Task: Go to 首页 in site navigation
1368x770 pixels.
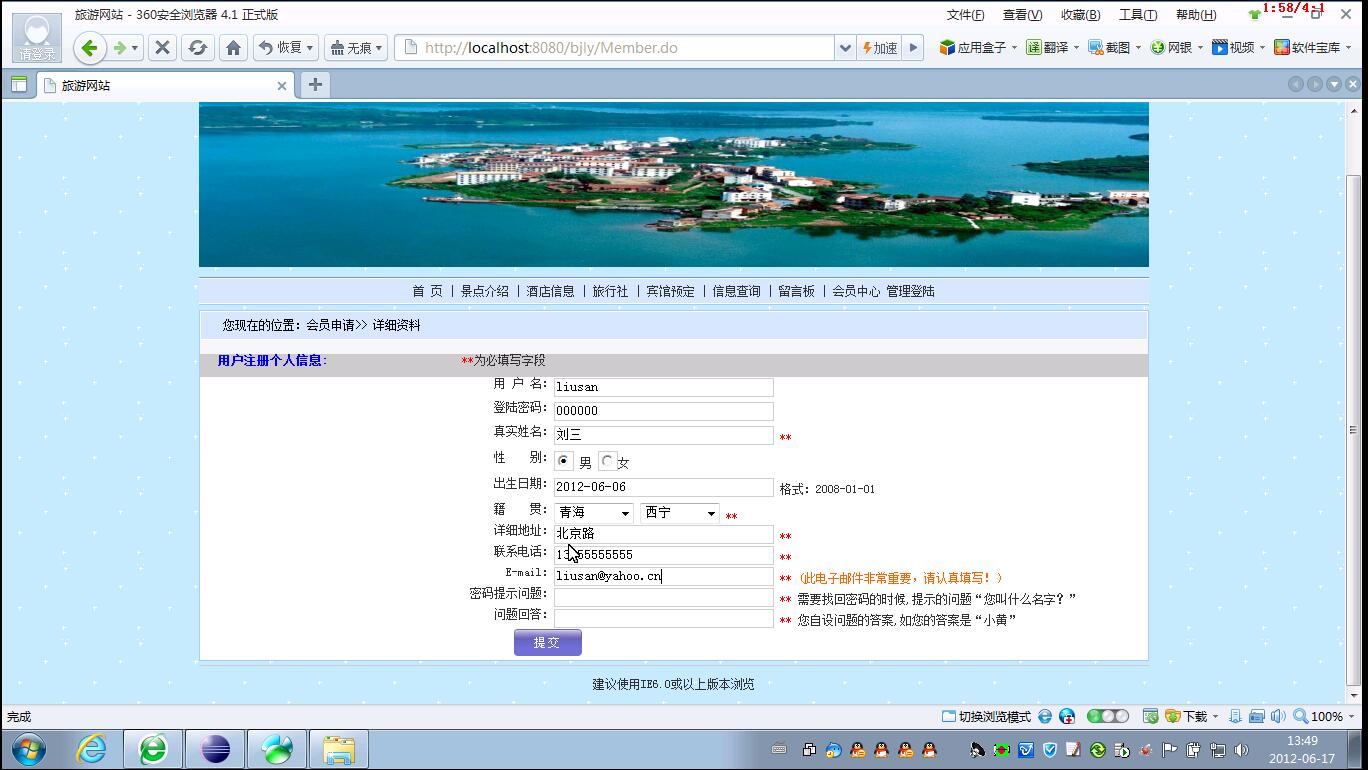Action: tap(427, 291)
